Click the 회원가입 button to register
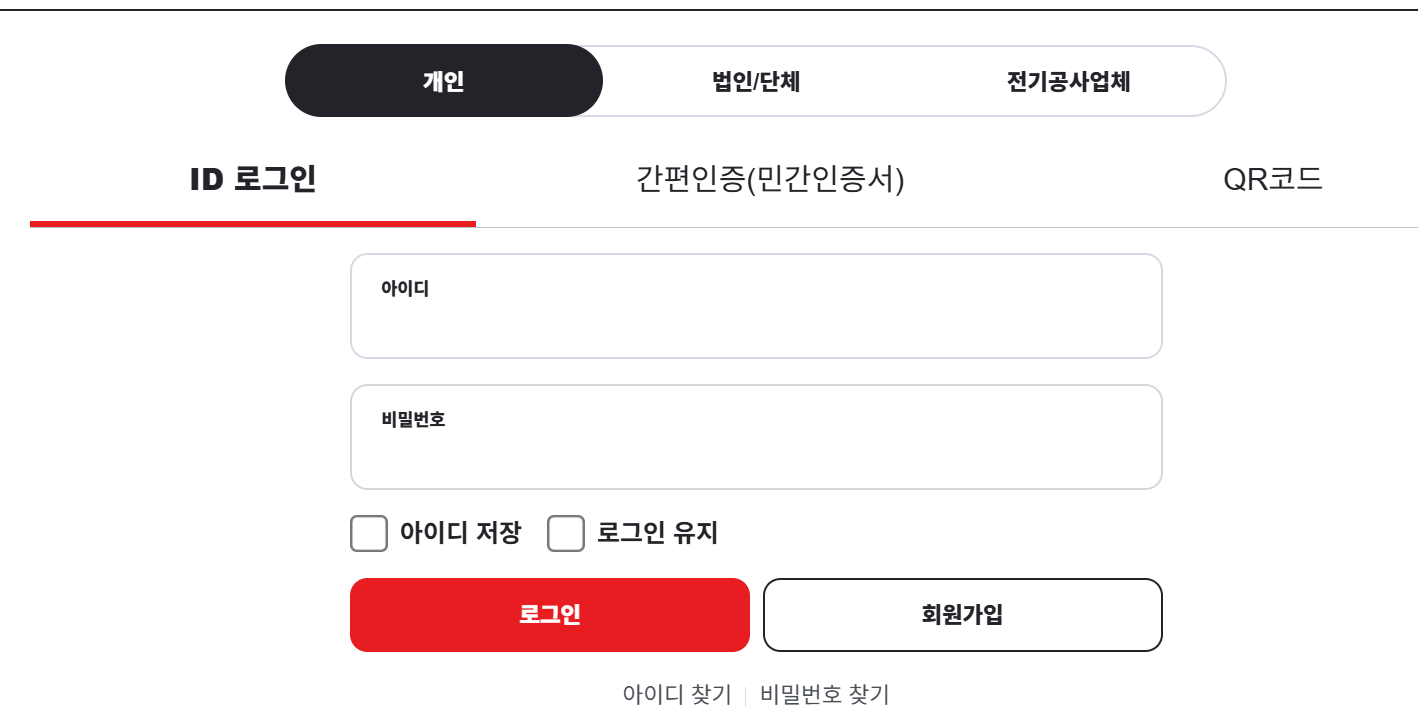 (x=962, y=614)
